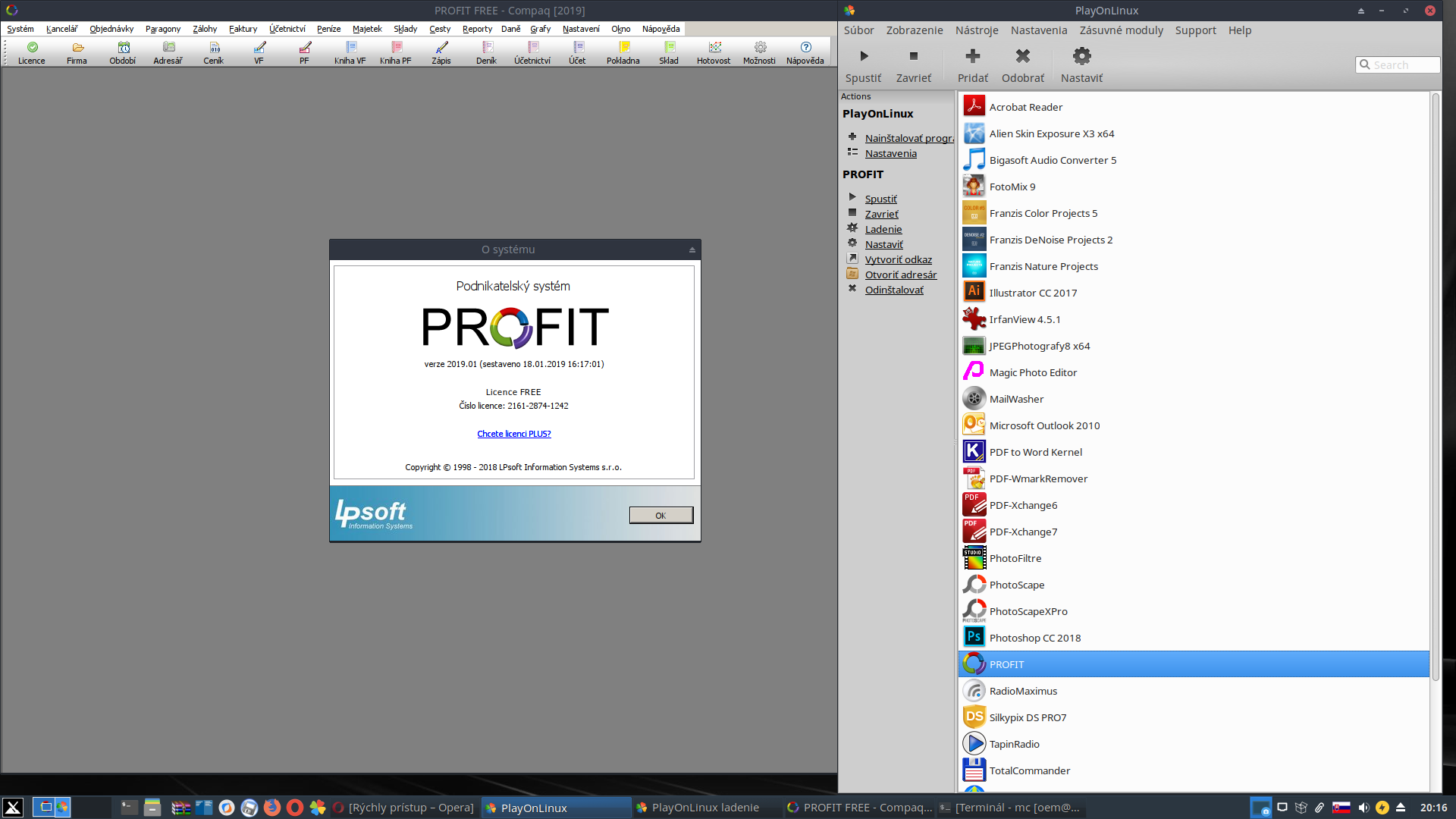Select PhotoScape in the app list
Viewport: 1456px width, 819px height.
coord(1194,585)
